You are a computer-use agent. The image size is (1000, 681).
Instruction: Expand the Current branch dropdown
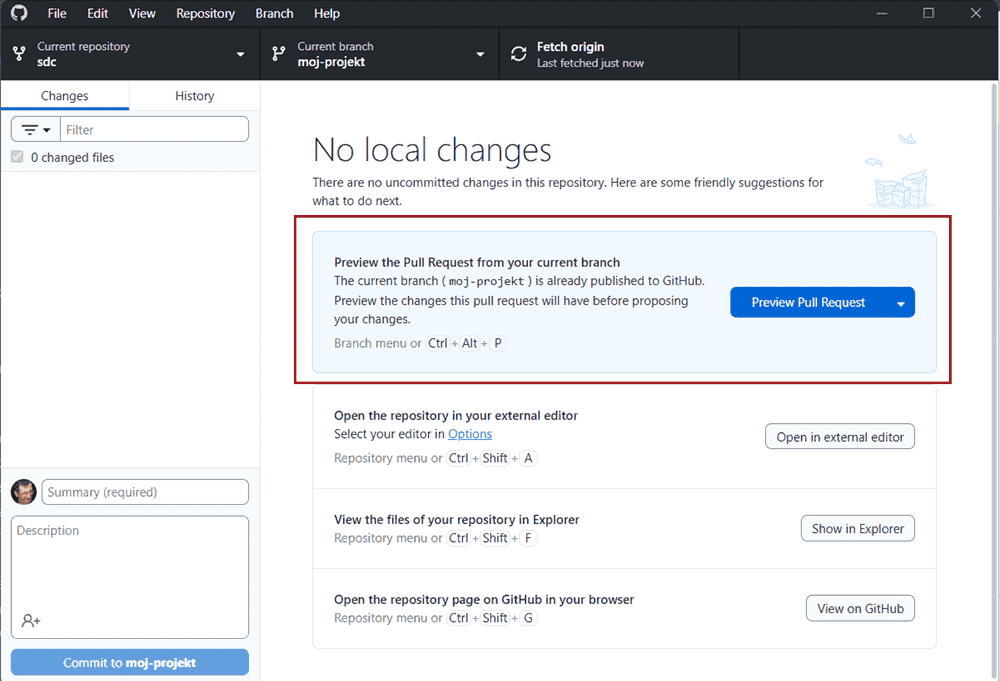pyautogui.click(x=480, y=54)
